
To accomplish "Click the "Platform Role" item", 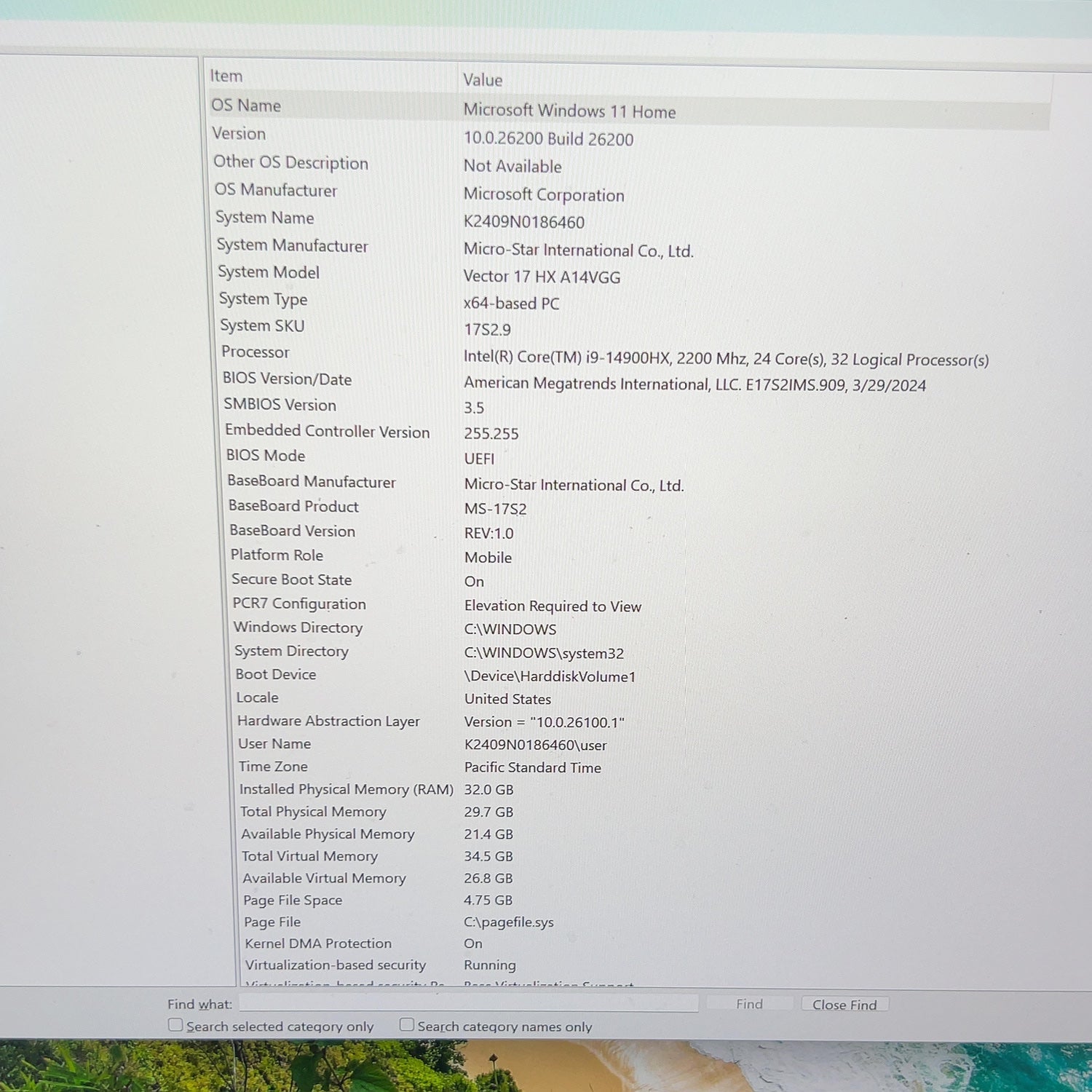I will (277, 555).
